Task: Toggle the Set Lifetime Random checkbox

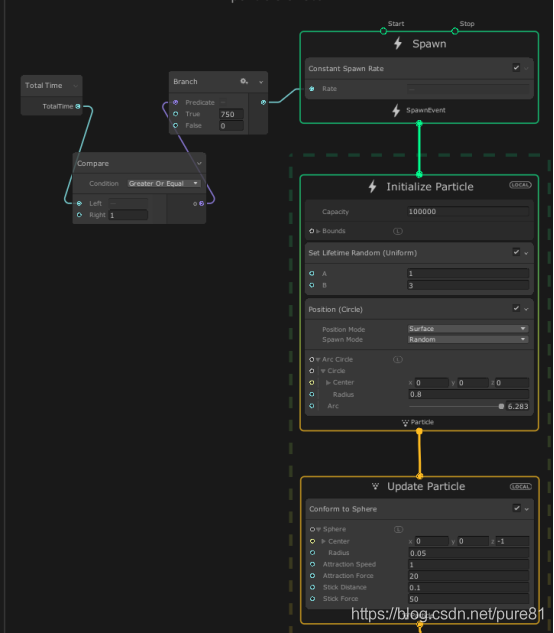Action: tap(516, 252)
